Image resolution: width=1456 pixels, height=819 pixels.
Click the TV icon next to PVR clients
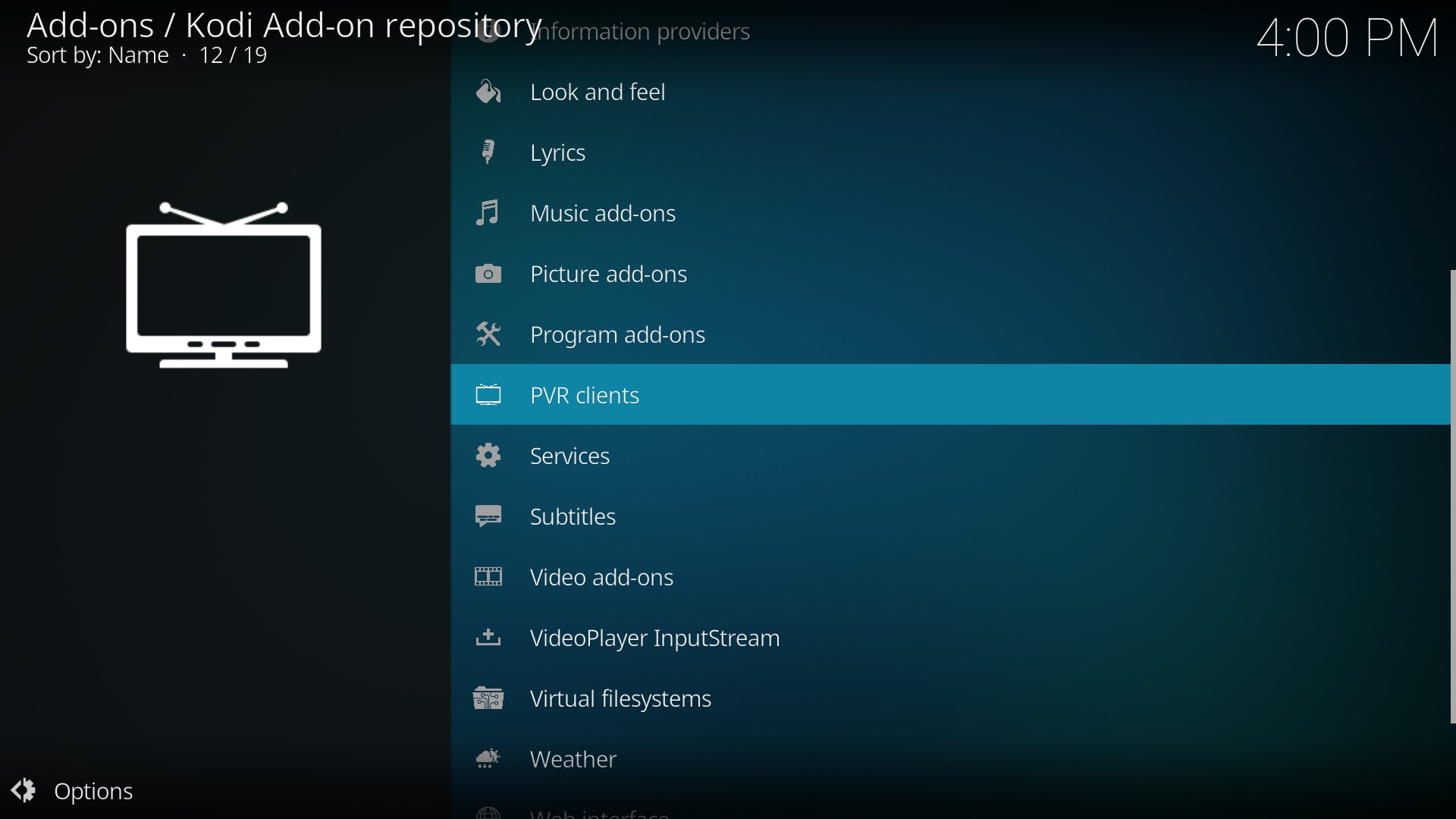(489, 395)
